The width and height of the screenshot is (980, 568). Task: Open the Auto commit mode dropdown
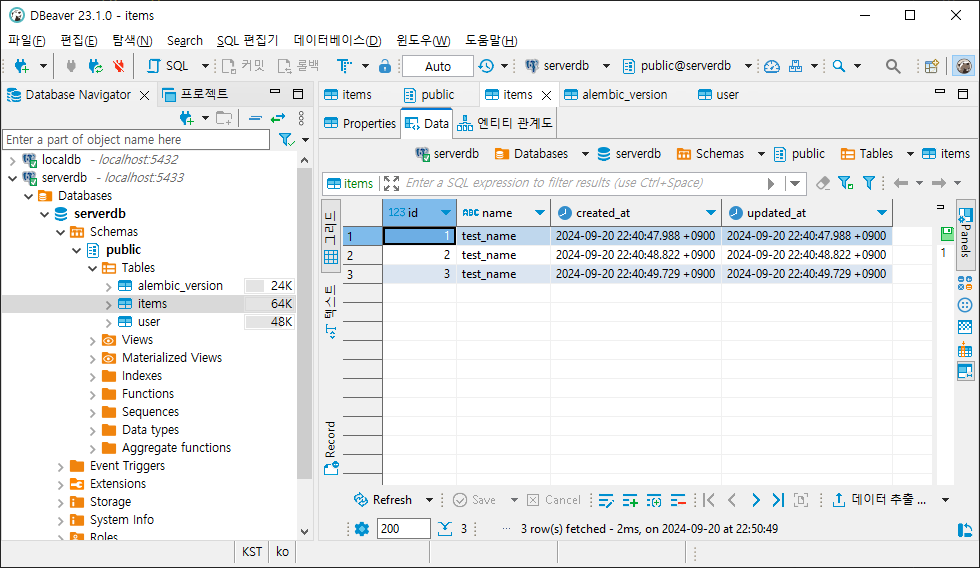(x=438, y=66)
